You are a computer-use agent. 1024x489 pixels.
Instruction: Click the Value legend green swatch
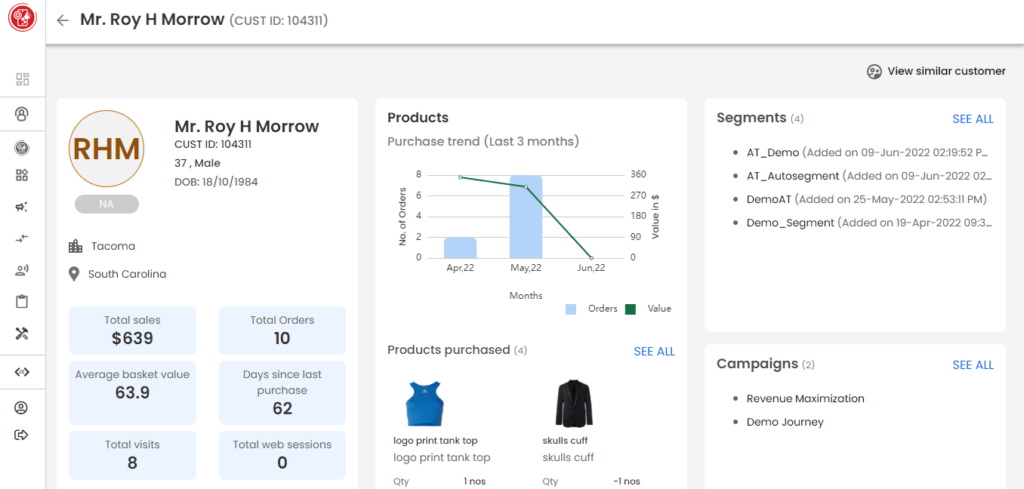[630, 309]
